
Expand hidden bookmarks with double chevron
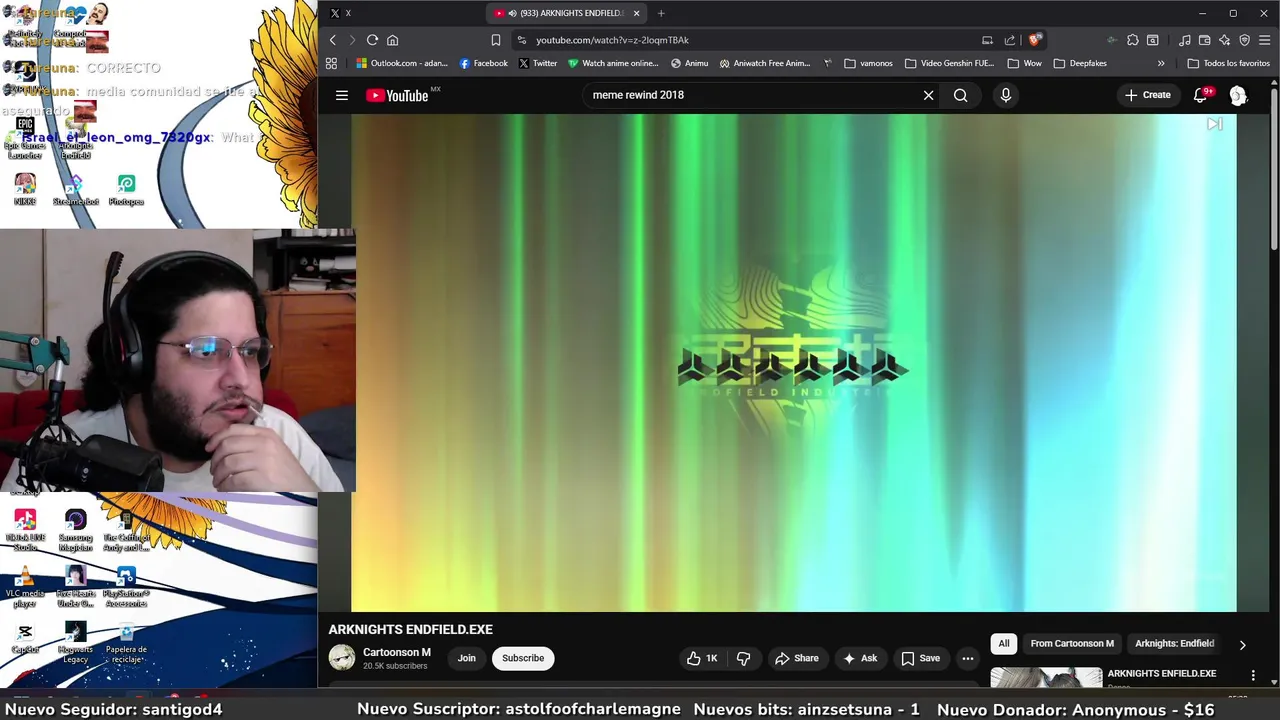(x=1161, y=63)
